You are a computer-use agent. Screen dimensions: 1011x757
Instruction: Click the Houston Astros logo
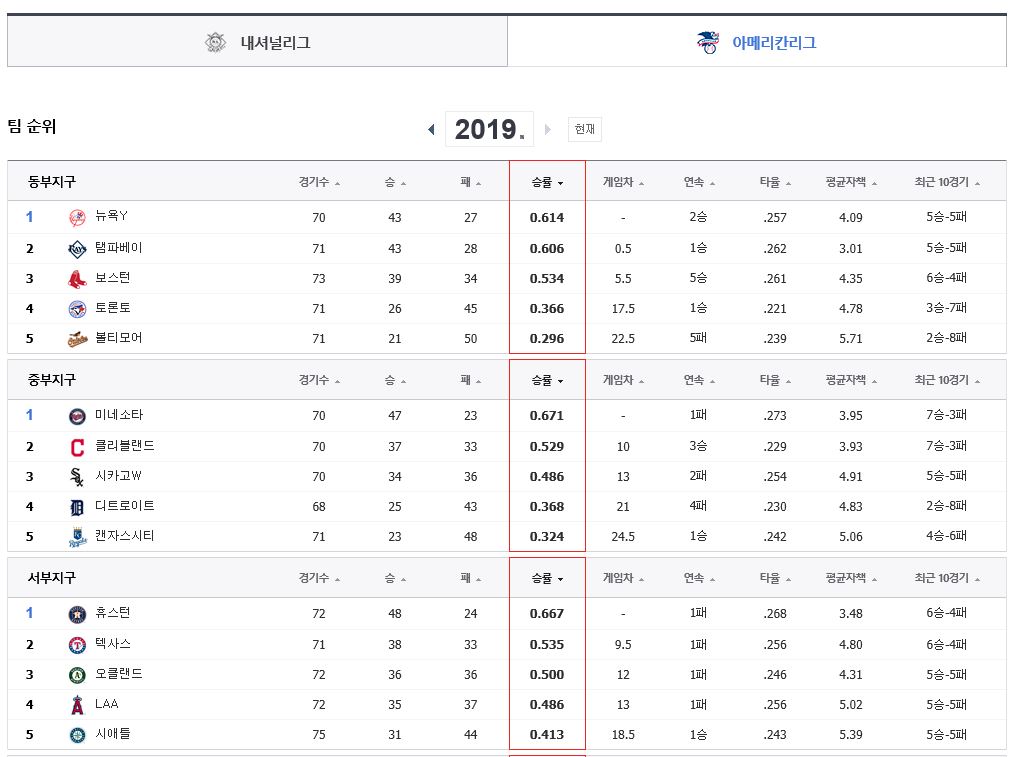[x=77, y=614]
